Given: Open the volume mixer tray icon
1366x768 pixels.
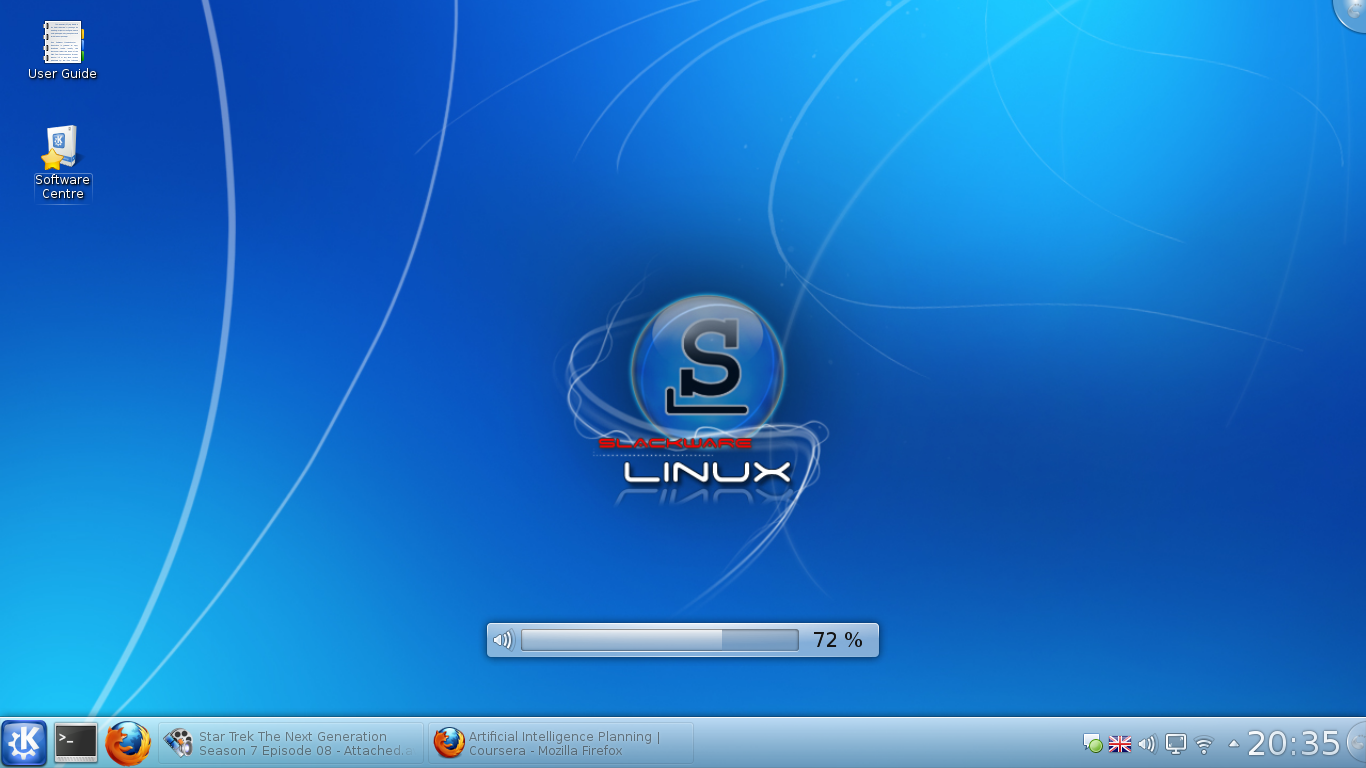Looking at the screenshot, I should (x=1147, y=744).
